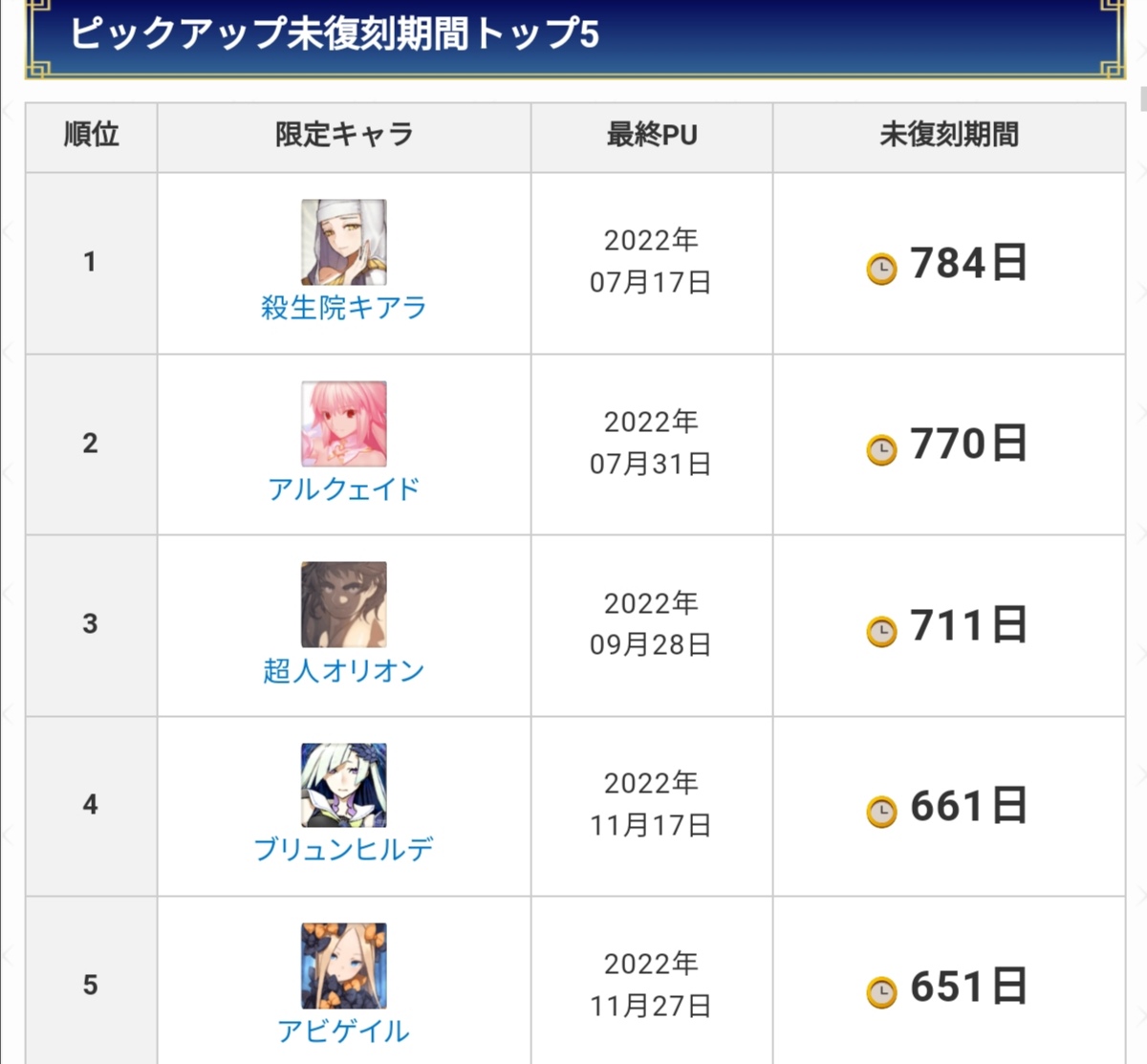Click the ブリュンヒルデ character portrait
Viewport: 1147px width, 1064px height.
tap(344, 785)
